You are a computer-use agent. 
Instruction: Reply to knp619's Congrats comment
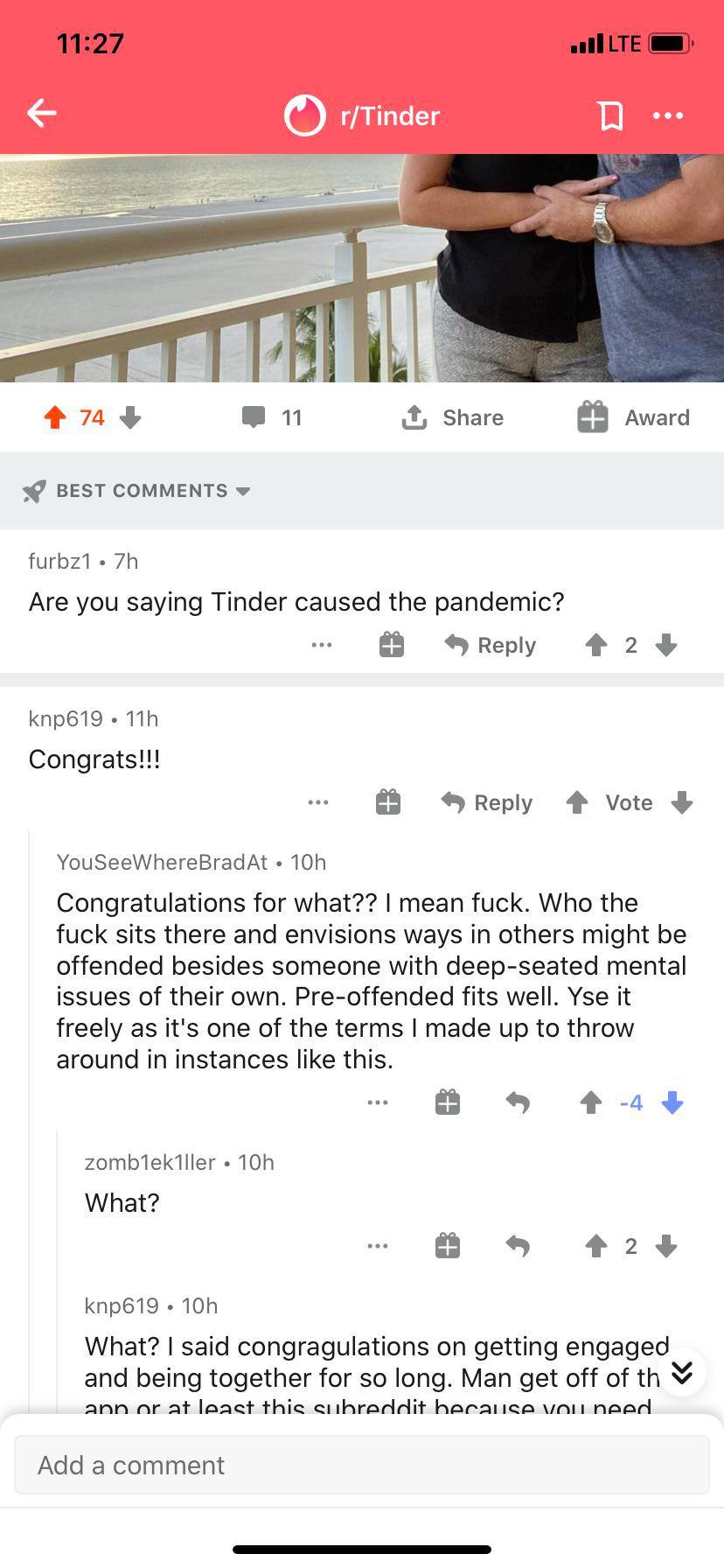(x=487, y=802)
